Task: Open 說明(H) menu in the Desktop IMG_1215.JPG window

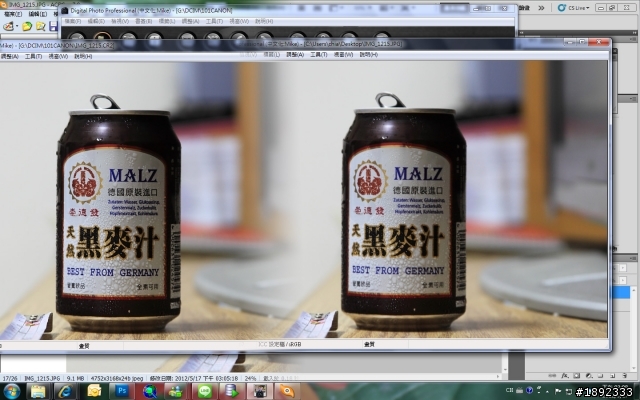Action: [x=368, y=54]
